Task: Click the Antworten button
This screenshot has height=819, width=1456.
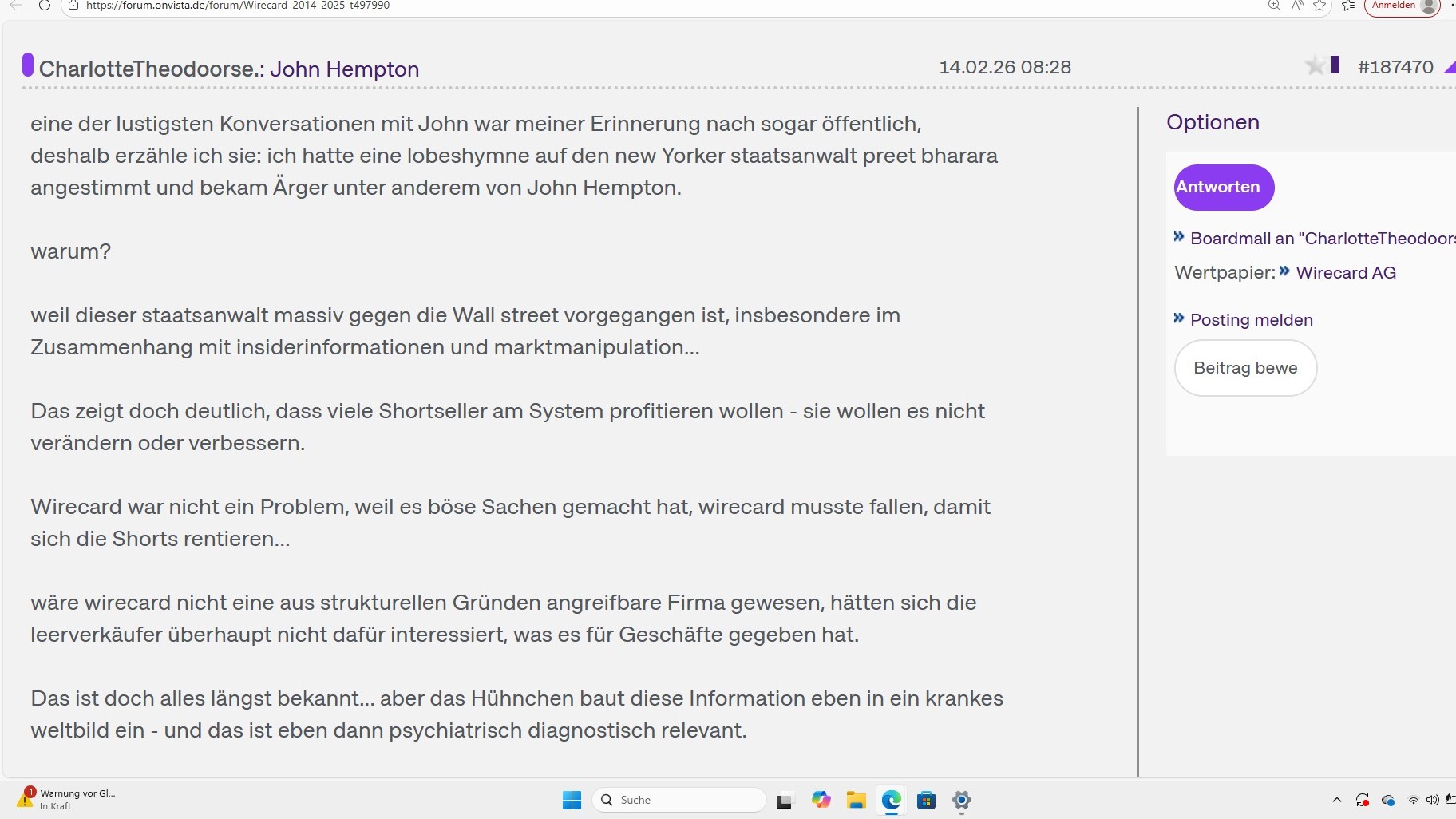Action: (x=1224, y=188)
